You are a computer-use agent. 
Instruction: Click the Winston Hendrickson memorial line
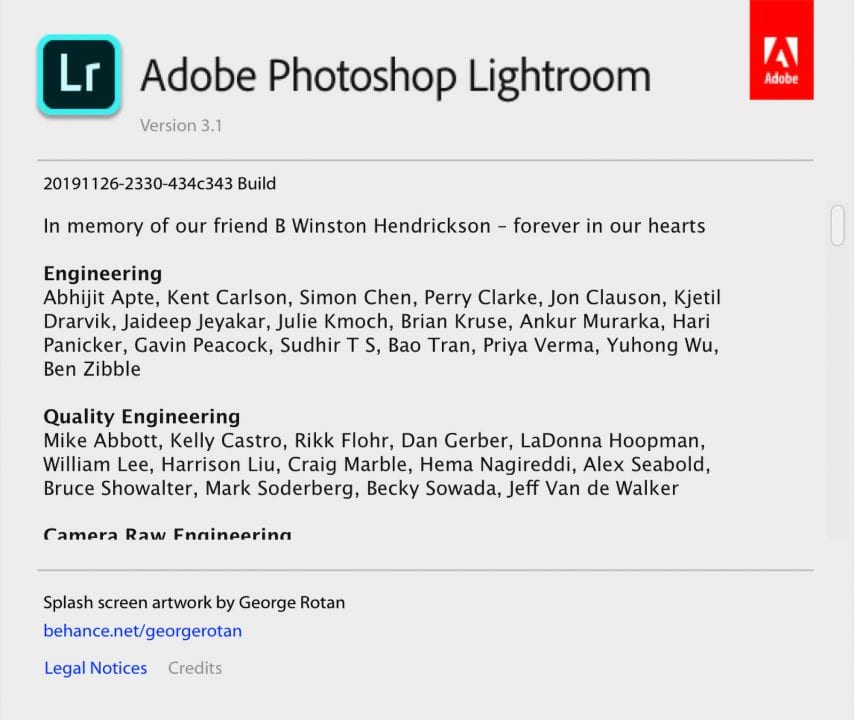pos(374,226)
